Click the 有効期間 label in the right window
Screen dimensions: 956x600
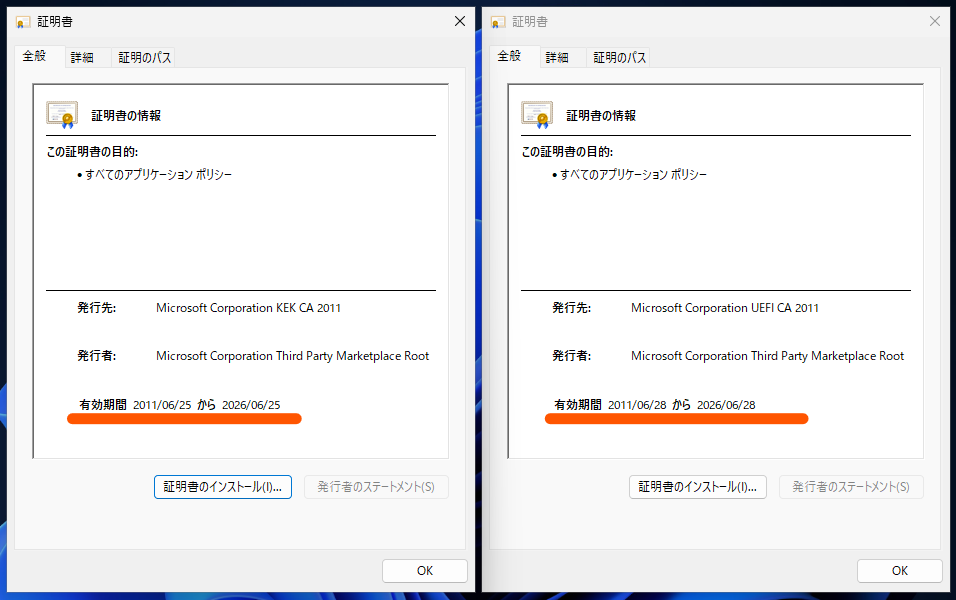coord(578,405)
